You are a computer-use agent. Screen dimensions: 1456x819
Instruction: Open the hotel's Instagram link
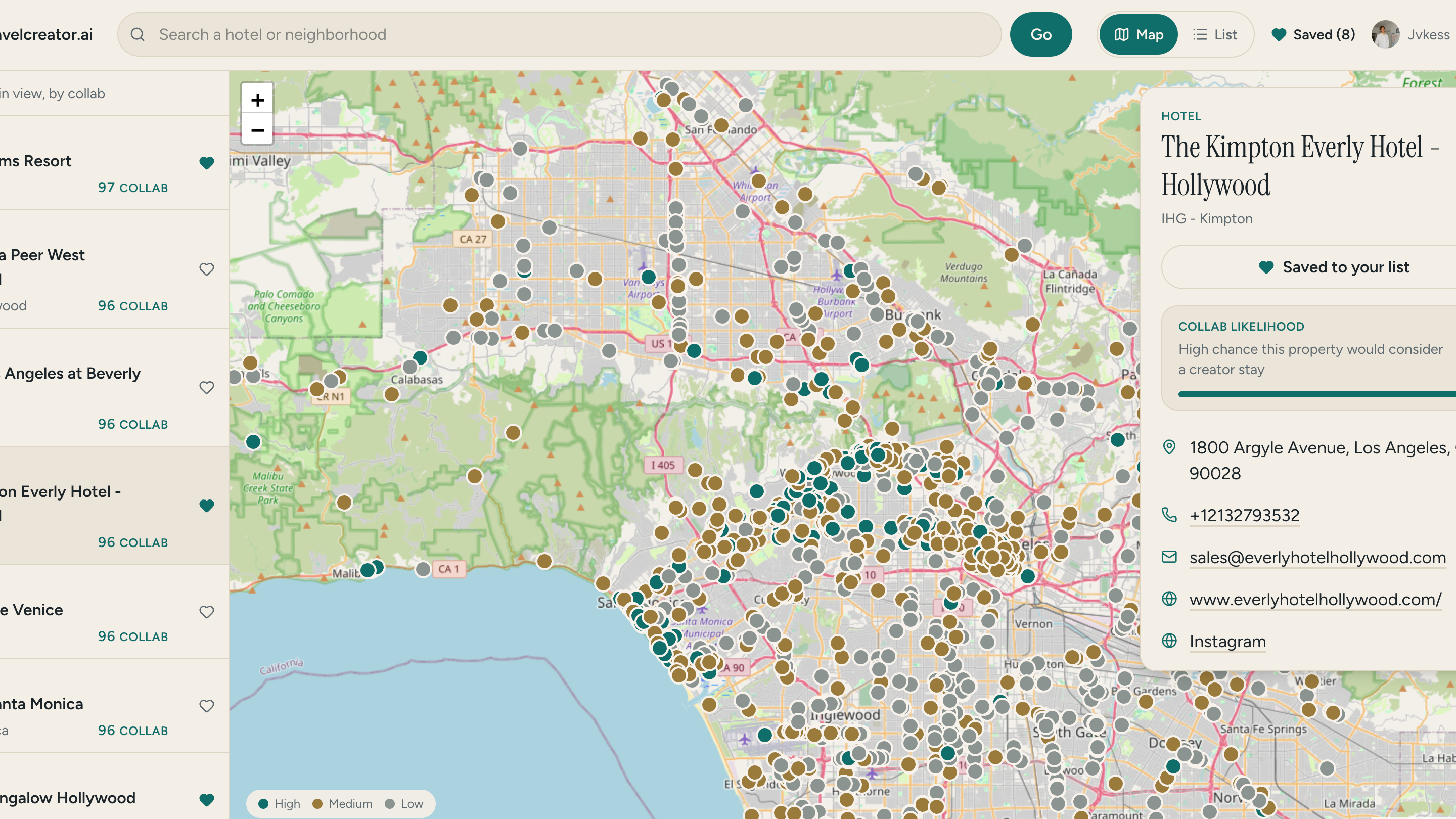pos(1227,641)
